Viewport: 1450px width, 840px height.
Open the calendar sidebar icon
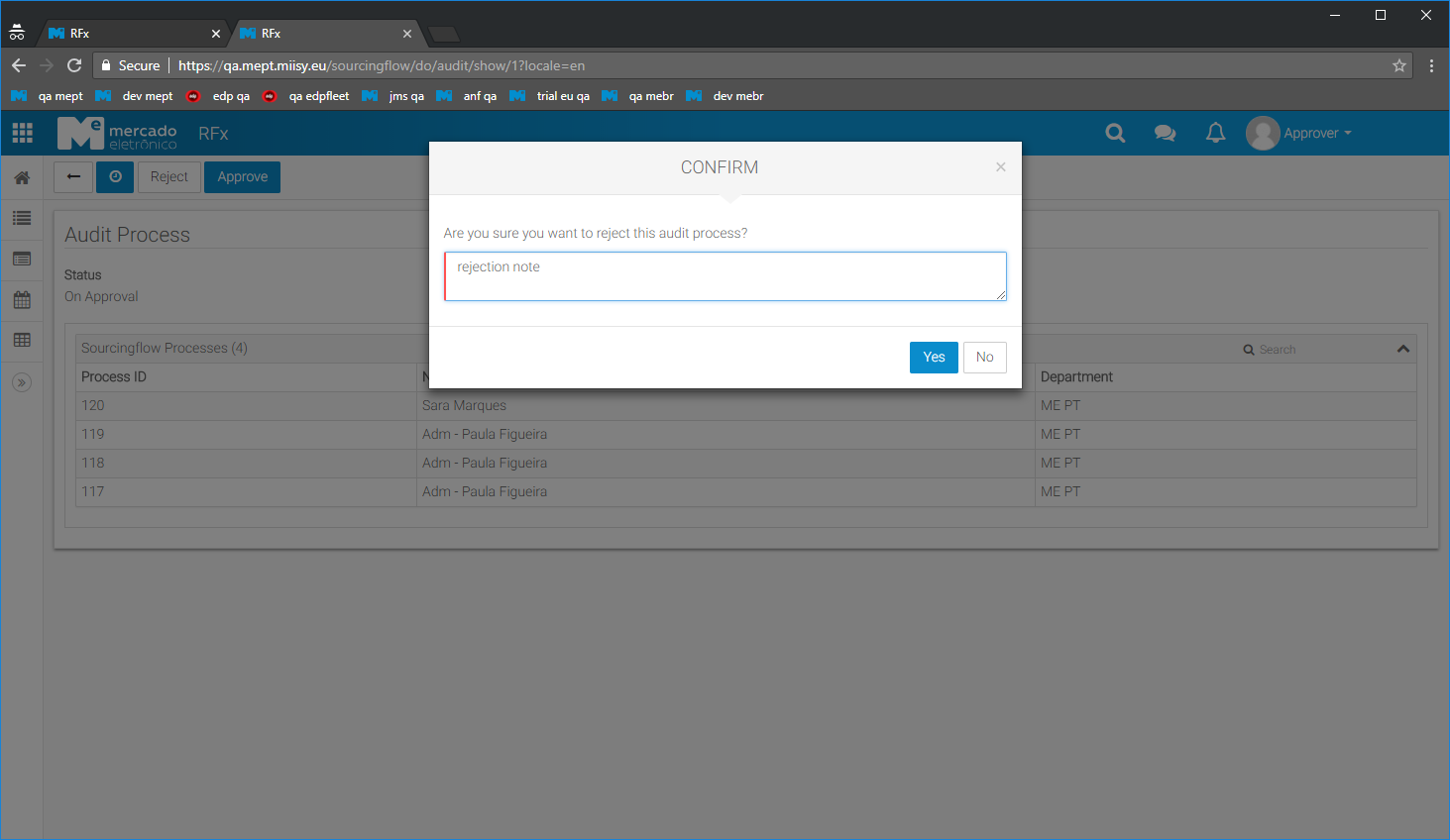(x=22, y=299)
